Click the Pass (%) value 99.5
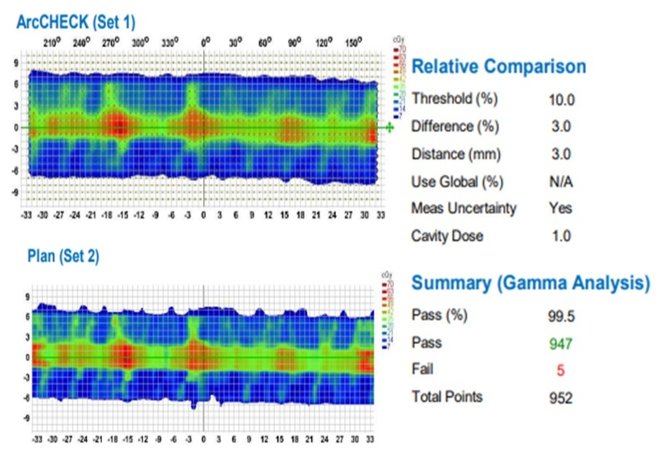 click(x=555, y=316)
